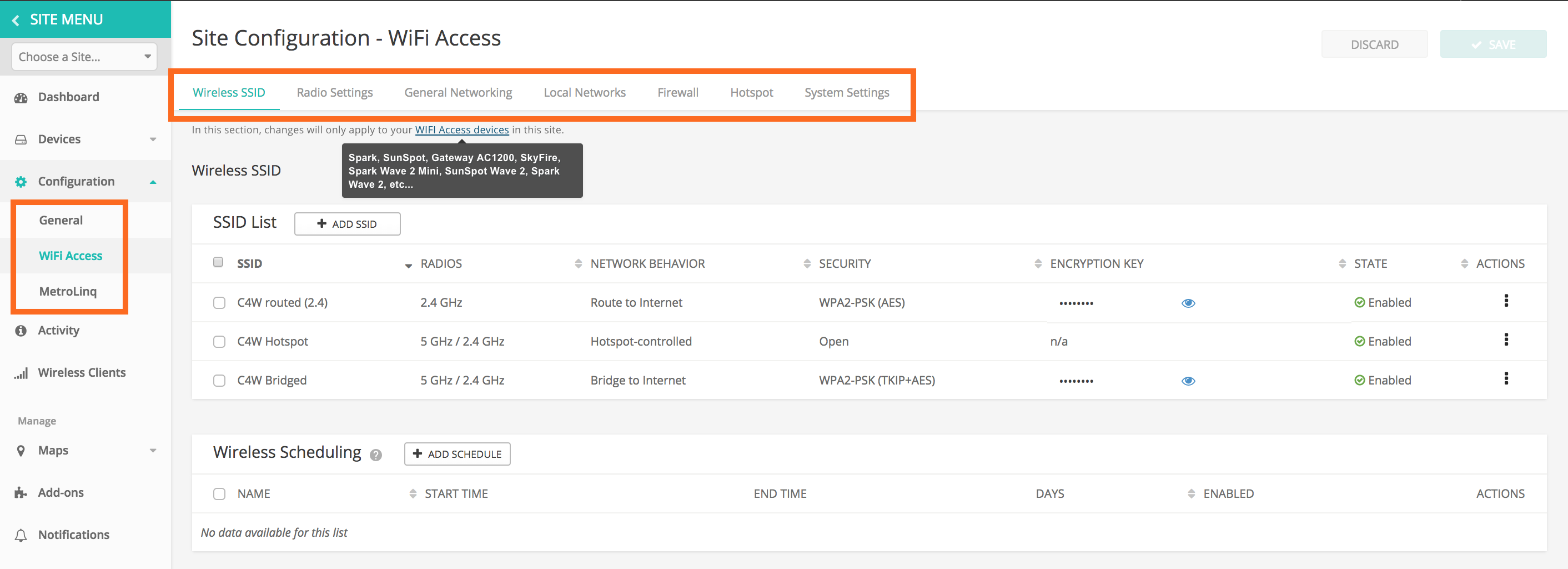Follow the WIFI Access devices link
This screenshot has height=569, width=1568.
[462, 129]
